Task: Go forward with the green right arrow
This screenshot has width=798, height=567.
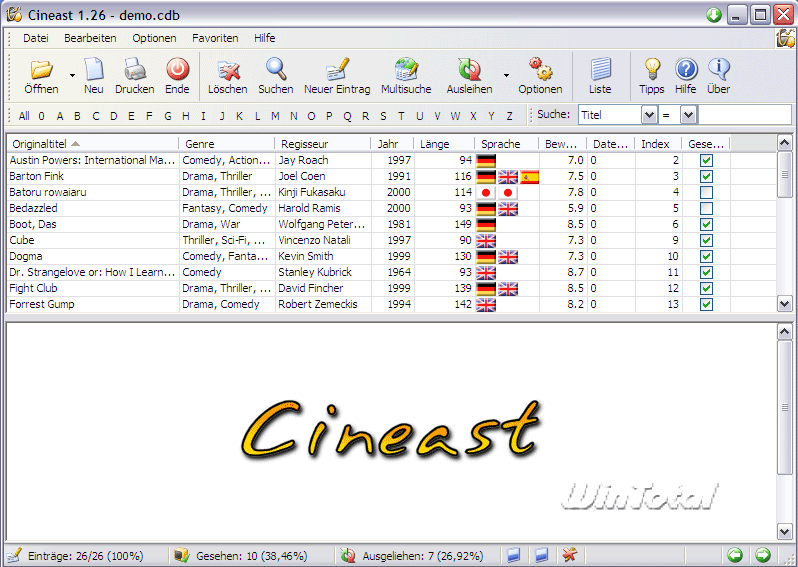Action: click(762, 555)
